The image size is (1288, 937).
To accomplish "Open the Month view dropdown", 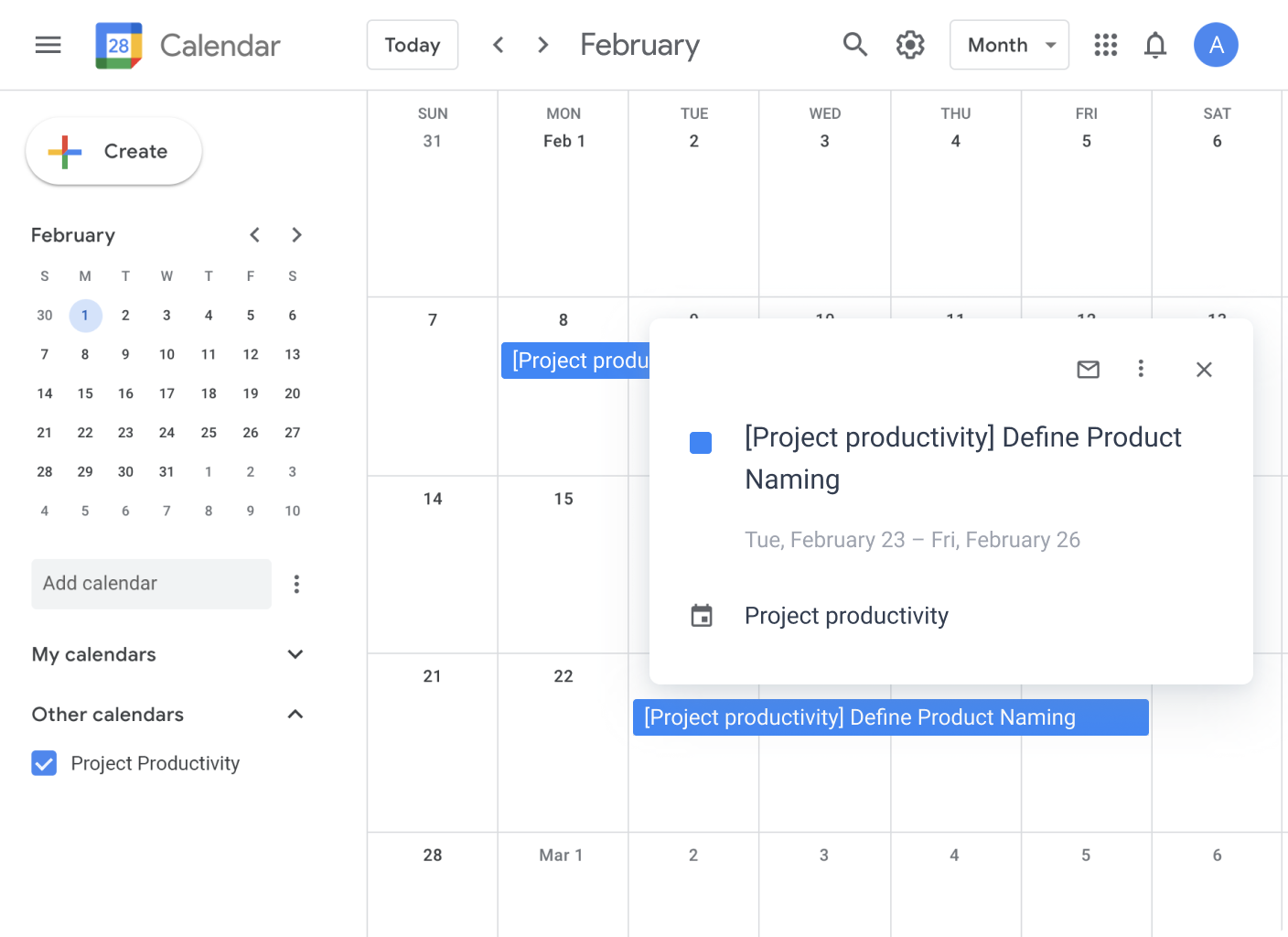I will (x=1009, y=45).
